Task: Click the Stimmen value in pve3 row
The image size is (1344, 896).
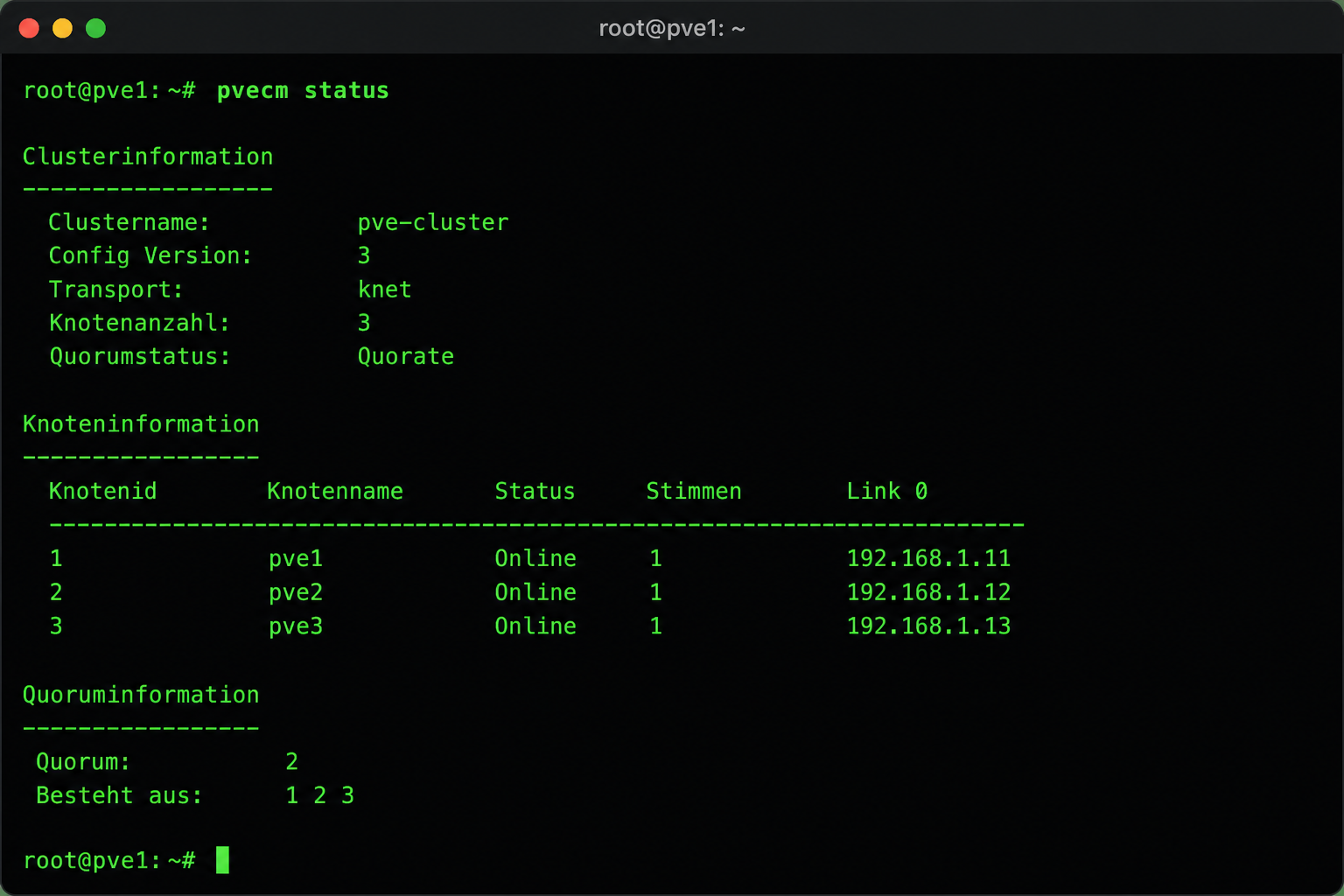Action: click(655, 626)
